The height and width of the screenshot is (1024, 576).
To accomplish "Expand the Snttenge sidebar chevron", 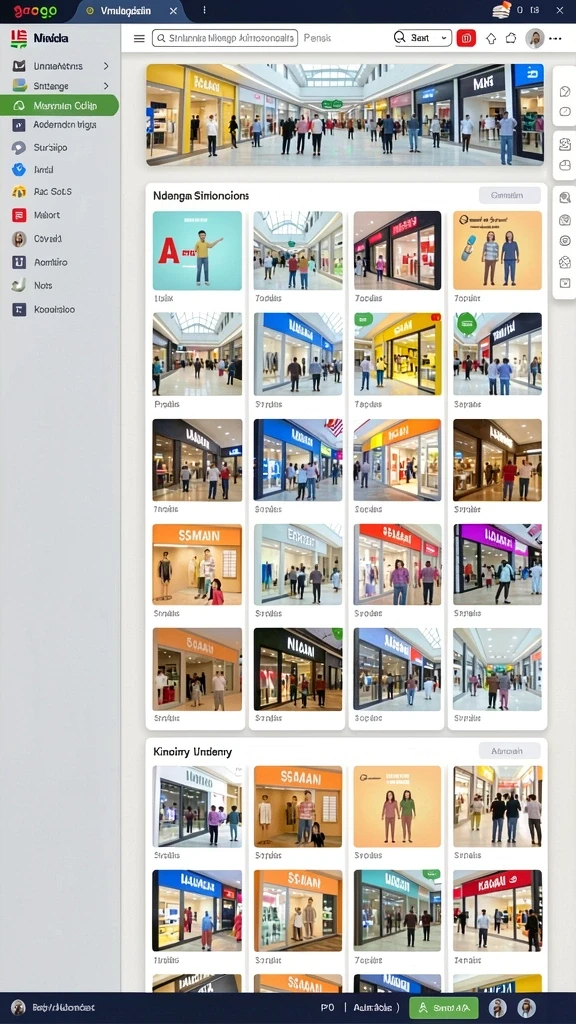I will pos(106,86).
